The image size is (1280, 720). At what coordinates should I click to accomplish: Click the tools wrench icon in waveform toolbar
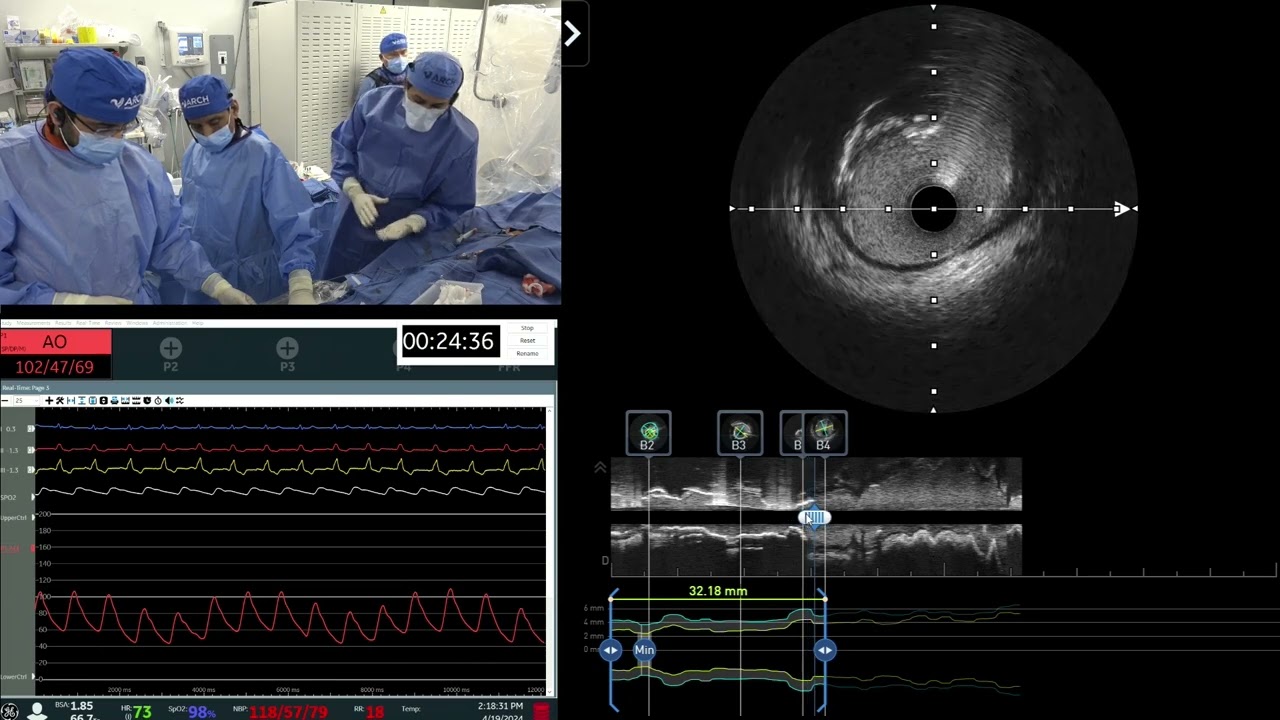60,400
